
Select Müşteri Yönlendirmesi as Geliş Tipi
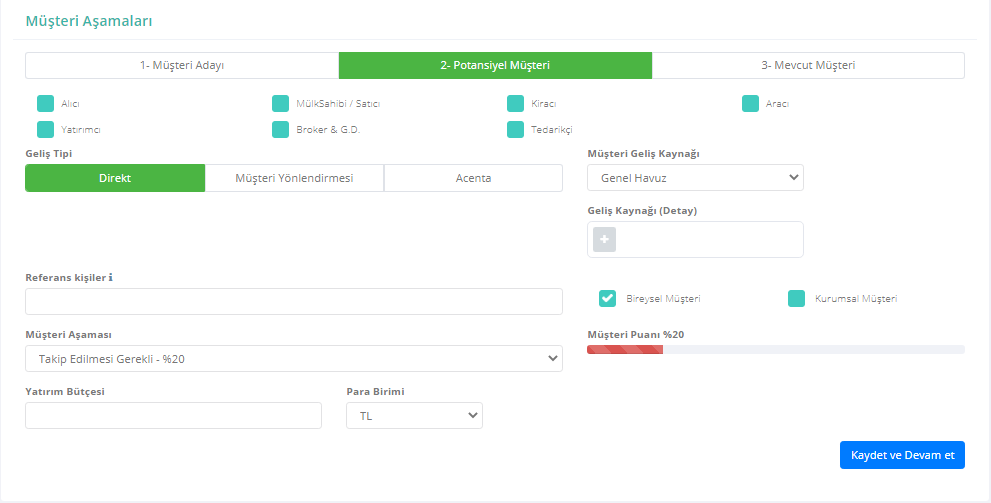coord(295,178)
